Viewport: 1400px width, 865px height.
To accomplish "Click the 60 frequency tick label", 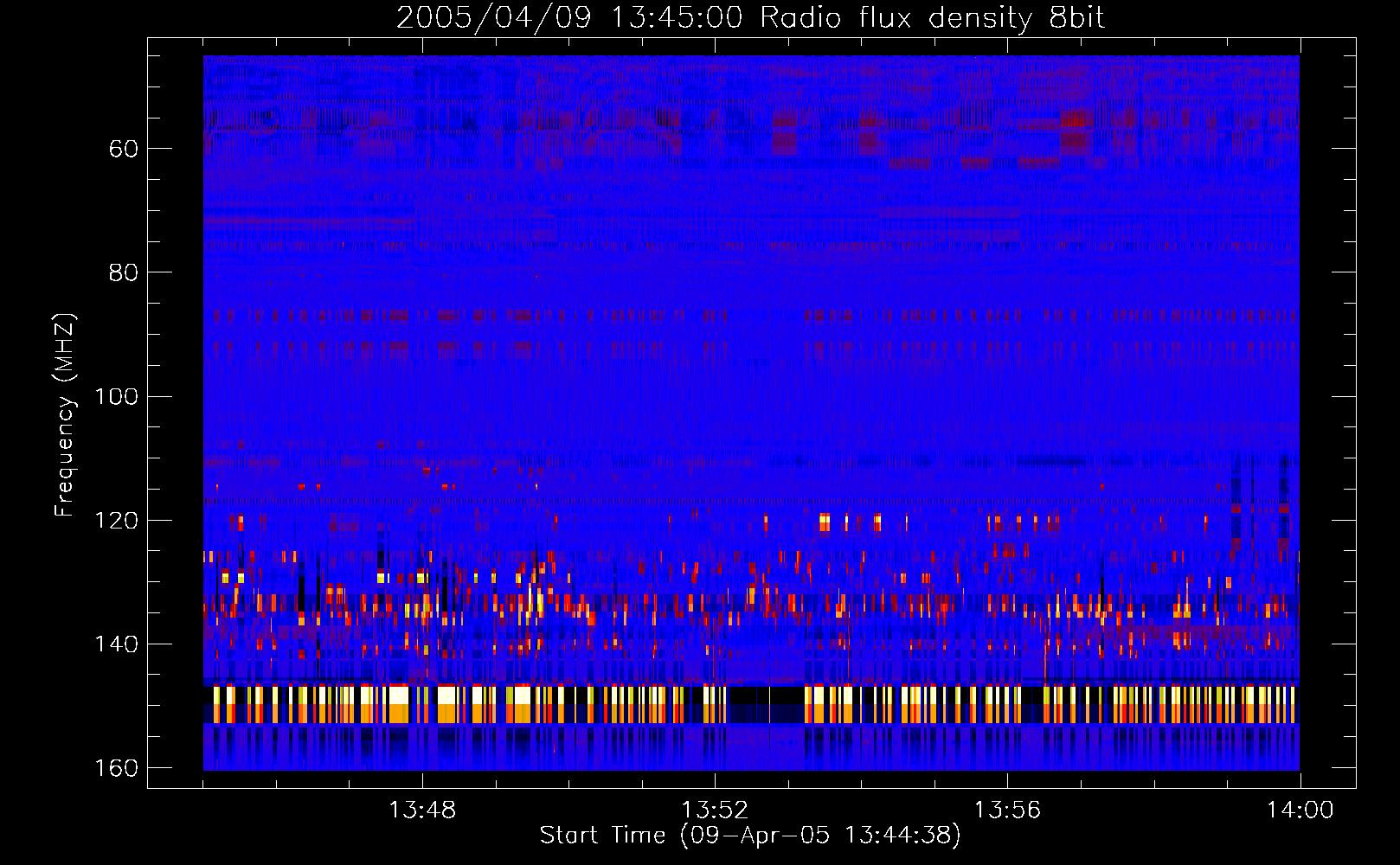I will (x=124, y=149).
